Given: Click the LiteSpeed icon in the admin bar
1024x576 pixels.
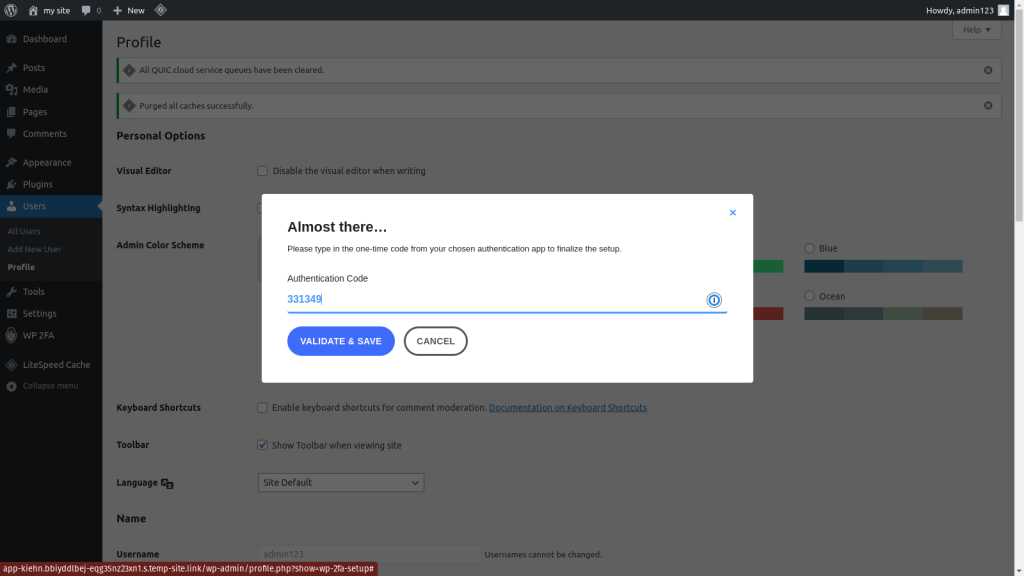Looking at the screenshot, I should [x=160, y=10].
